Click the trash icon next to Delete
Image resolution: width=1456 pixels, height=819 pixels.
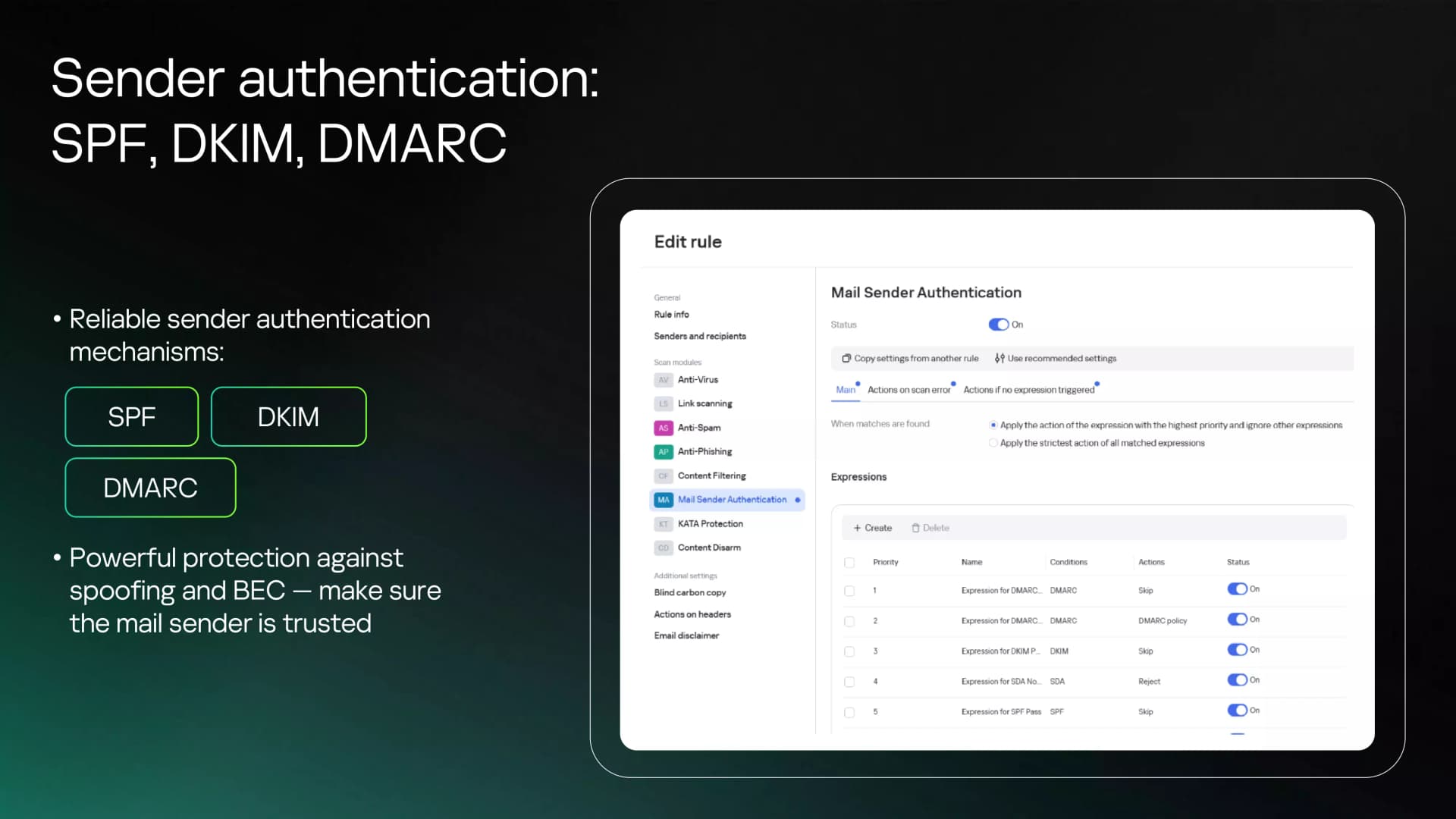pos(915,528)
